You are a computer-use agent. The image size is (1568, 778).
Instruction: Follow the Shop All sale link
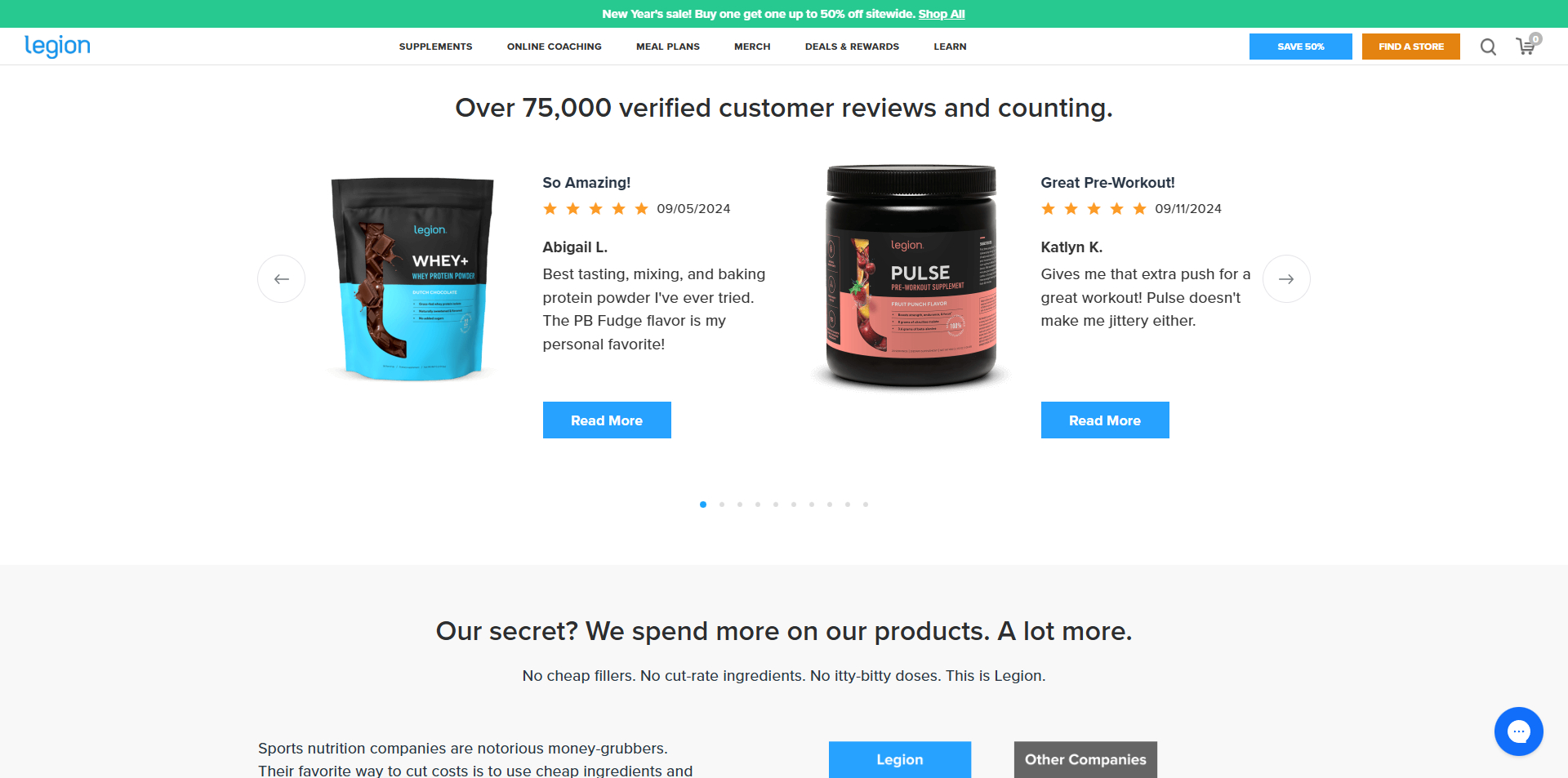pos(942,14)
